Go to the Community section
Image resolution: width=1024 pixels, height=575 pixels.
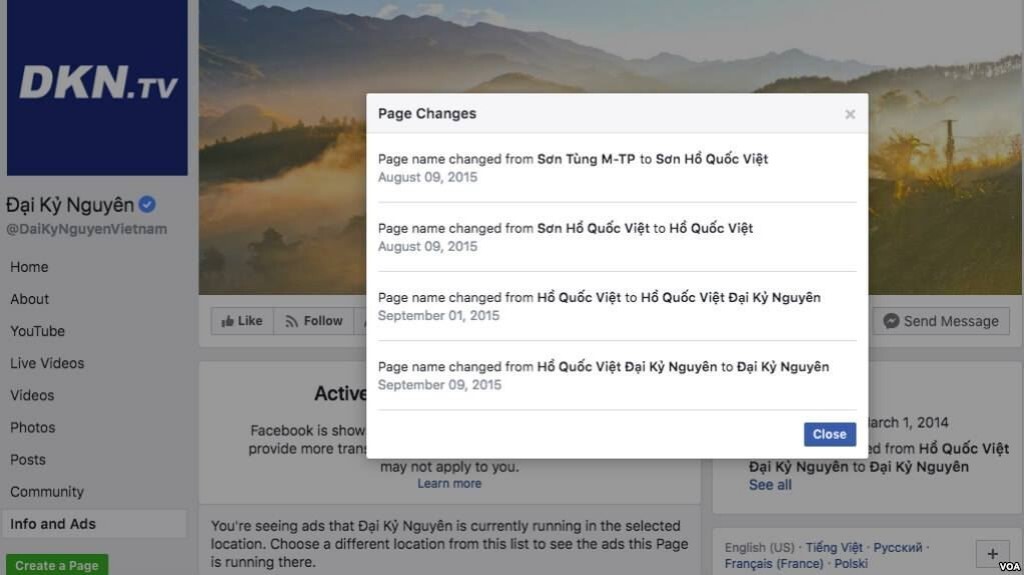47,491
